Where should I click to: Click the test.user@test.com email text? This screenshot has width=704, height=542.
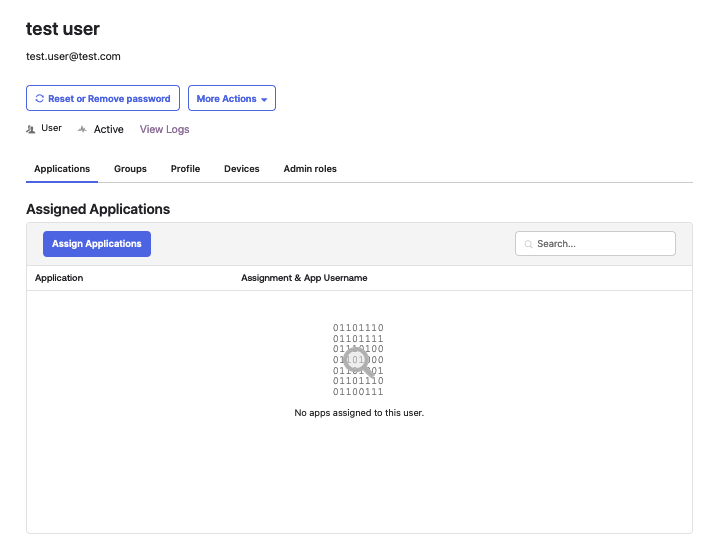click(73, 57)
